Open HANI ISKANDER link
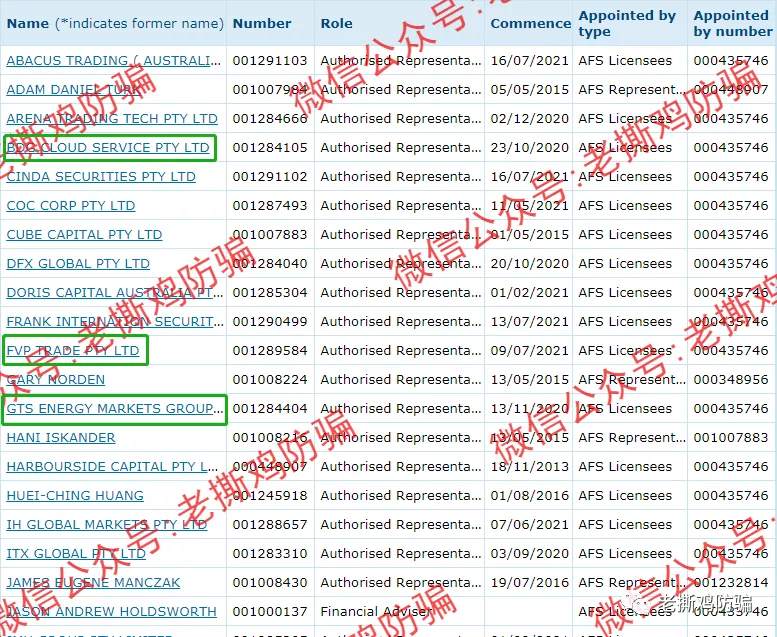 pyautogui.click(x=61, y=438)
